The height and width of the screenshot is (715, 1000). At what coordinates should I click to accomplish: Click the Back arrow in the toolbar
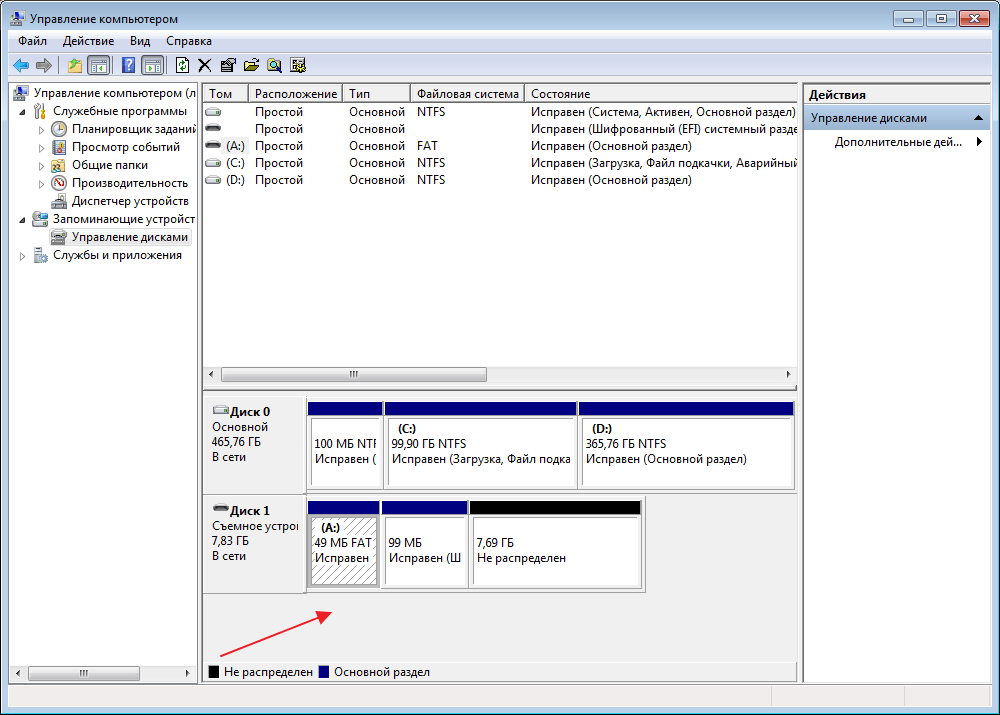[20, 65]
